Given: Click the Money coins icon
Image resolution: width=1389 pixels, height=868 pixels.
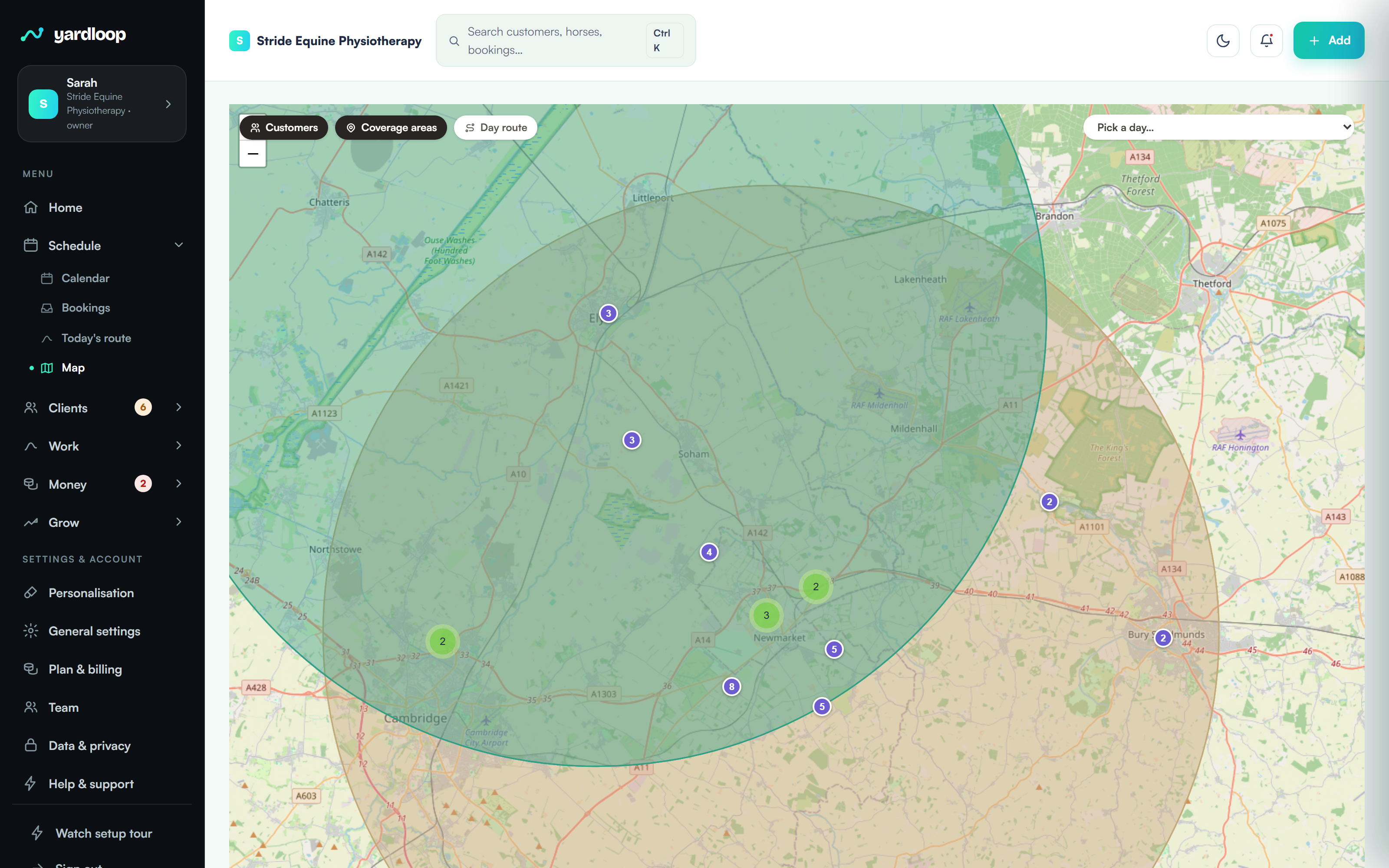Looking at the screenshot, I should click(x=31, y=484).
